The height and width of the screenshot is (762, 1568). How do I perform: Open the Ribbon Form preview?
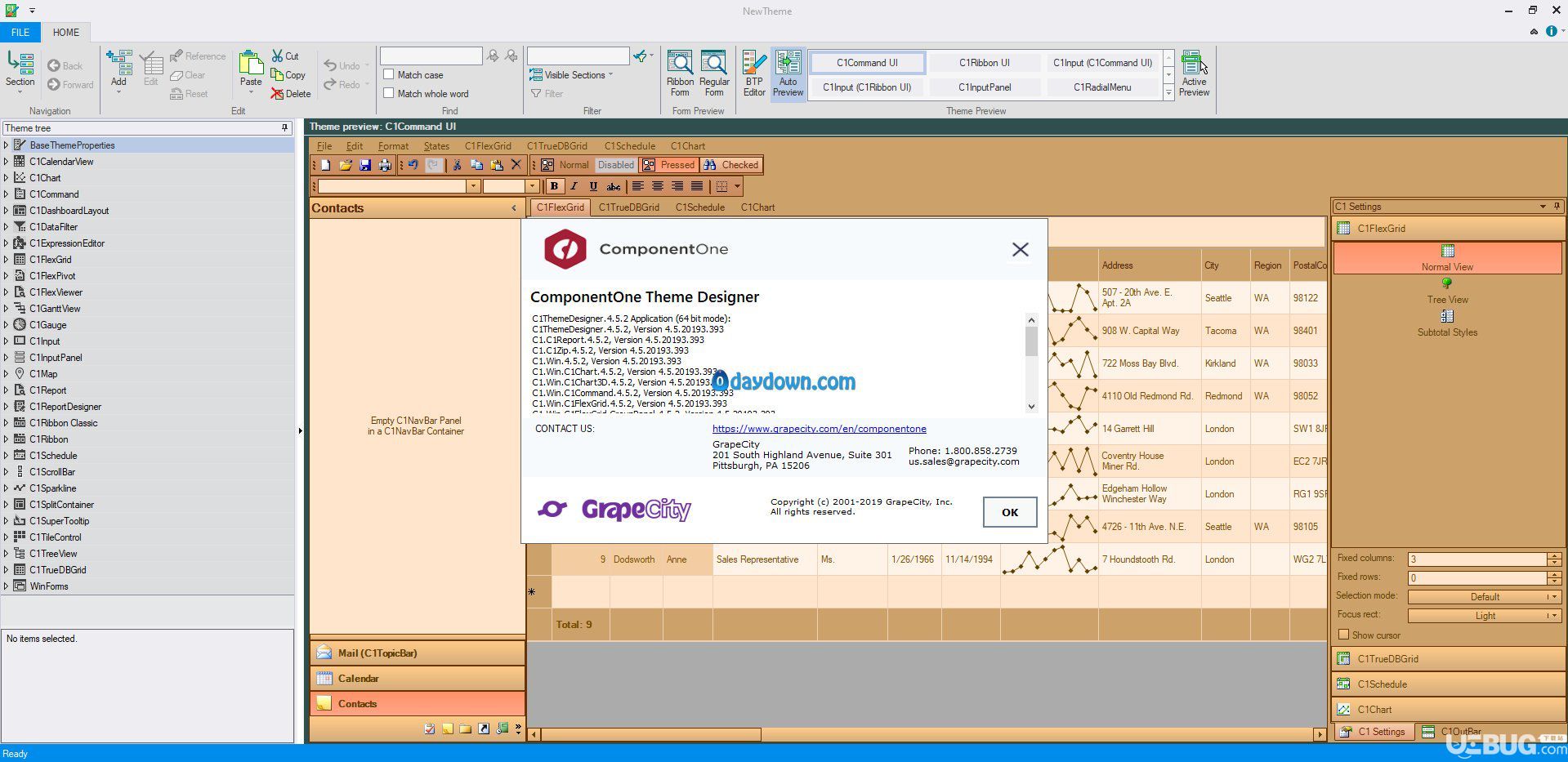[680, 74]
